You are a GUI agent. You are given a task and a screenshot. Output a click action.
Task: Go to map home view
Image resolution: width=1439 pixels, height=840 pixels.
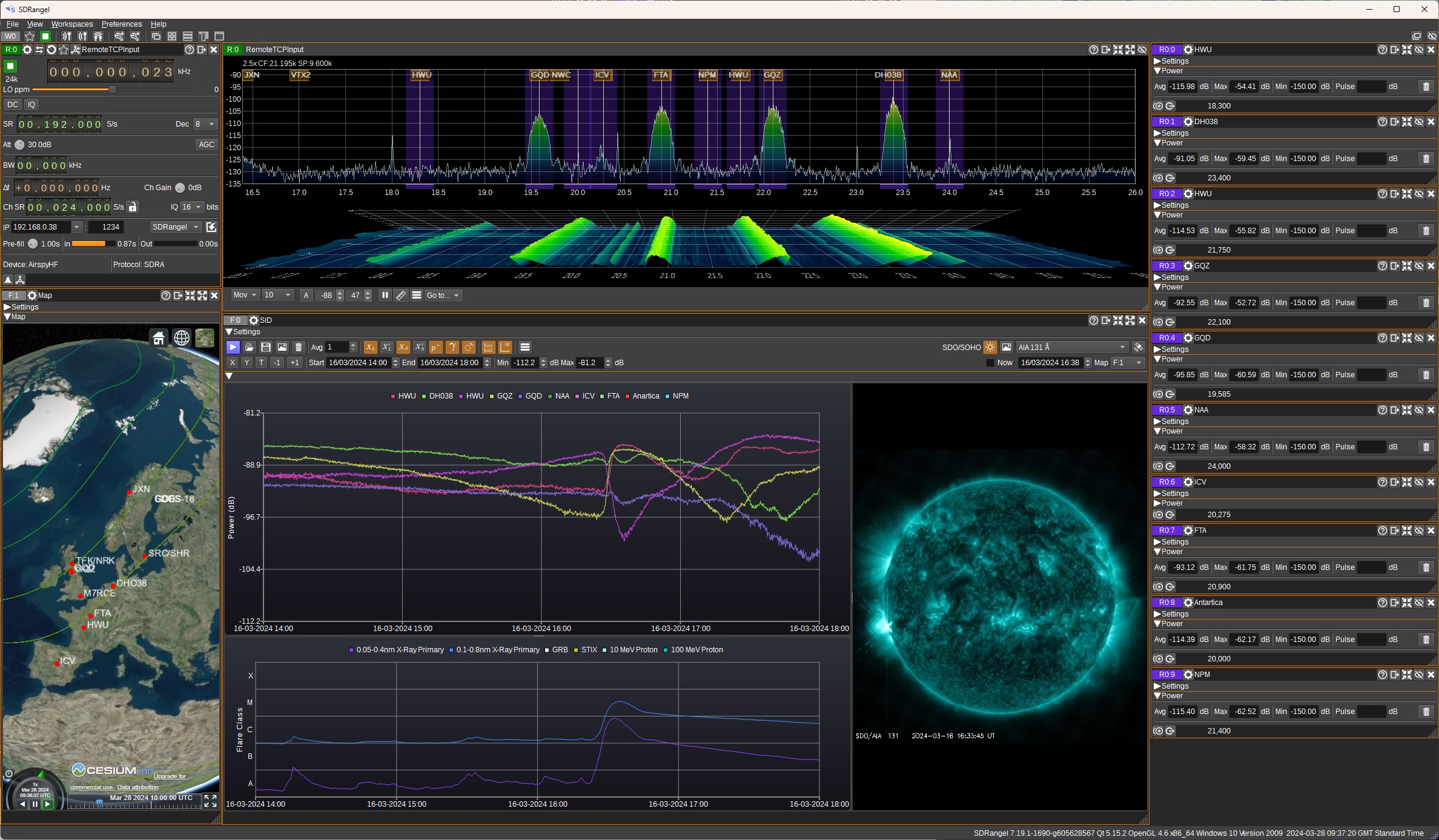click(x=159, y=338)
